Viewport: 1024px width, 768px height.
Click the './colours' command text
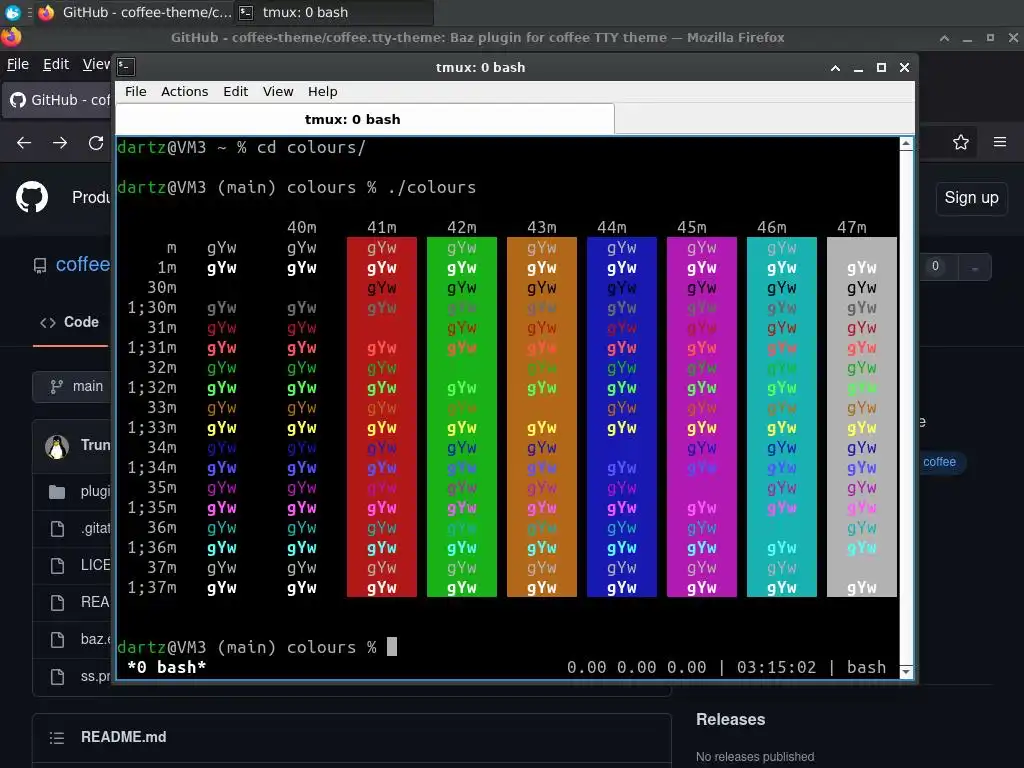[x=432, y=187]
